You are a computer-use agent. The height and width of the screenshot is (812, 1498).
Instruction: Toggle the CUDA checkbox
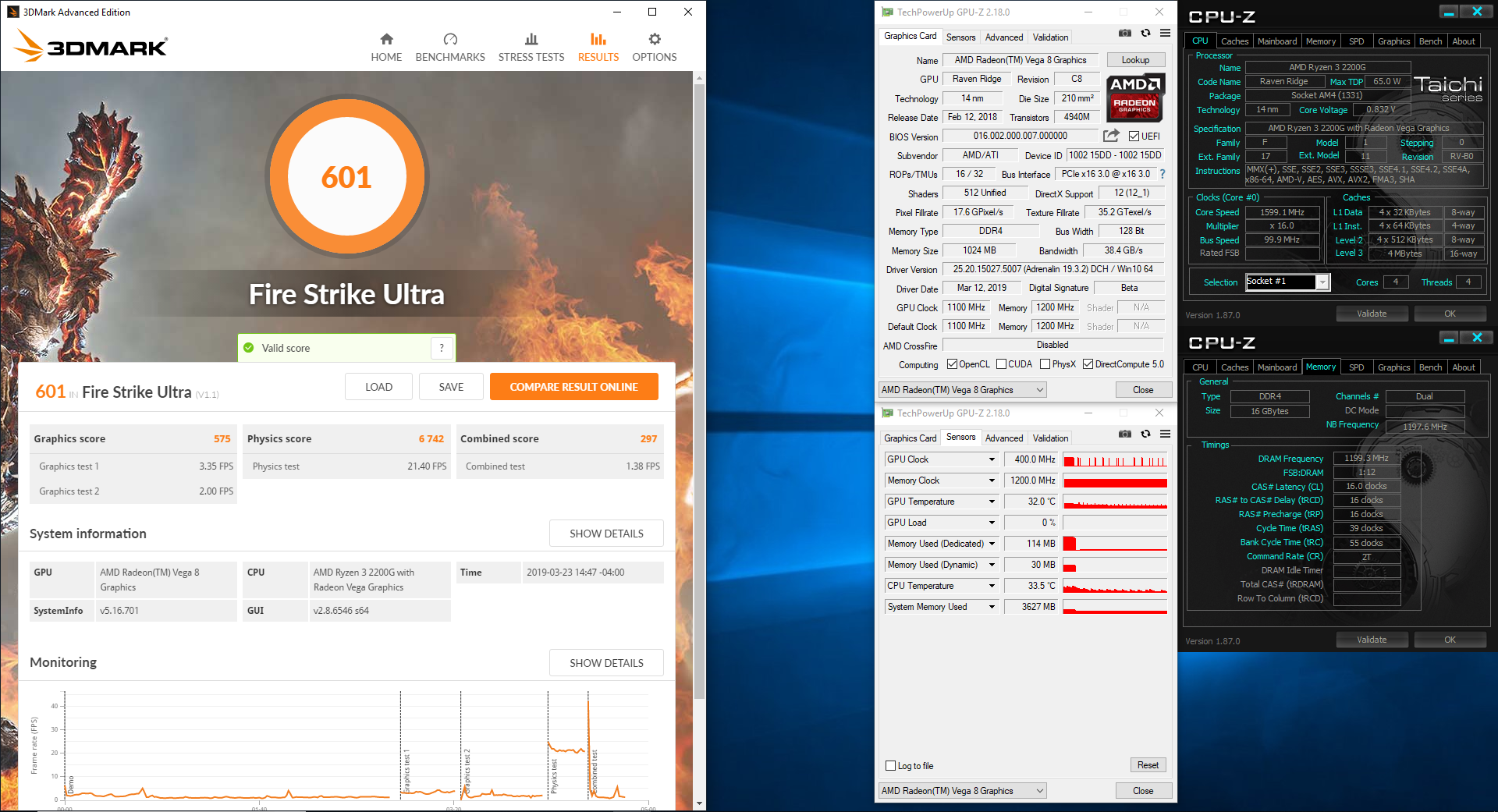(x=1001, y=364)
